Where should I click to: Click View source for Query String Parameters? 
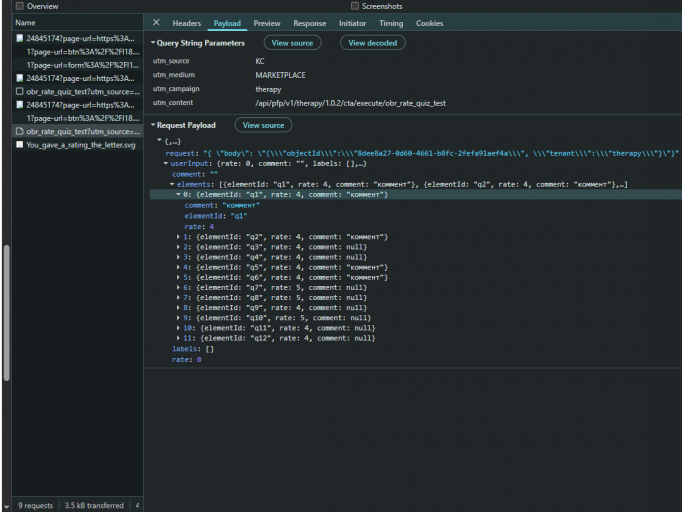pyautogui.click(x=292, y=43)
